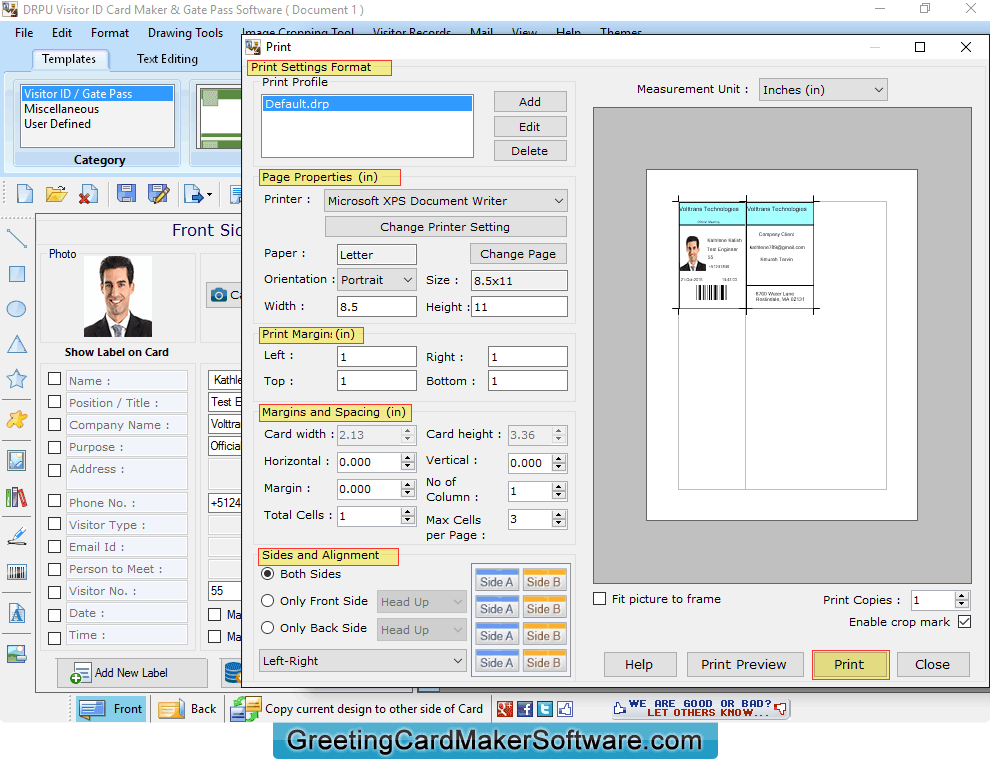Select the Line drawing tool
990x759 pixels.
[x=16, y=239]
